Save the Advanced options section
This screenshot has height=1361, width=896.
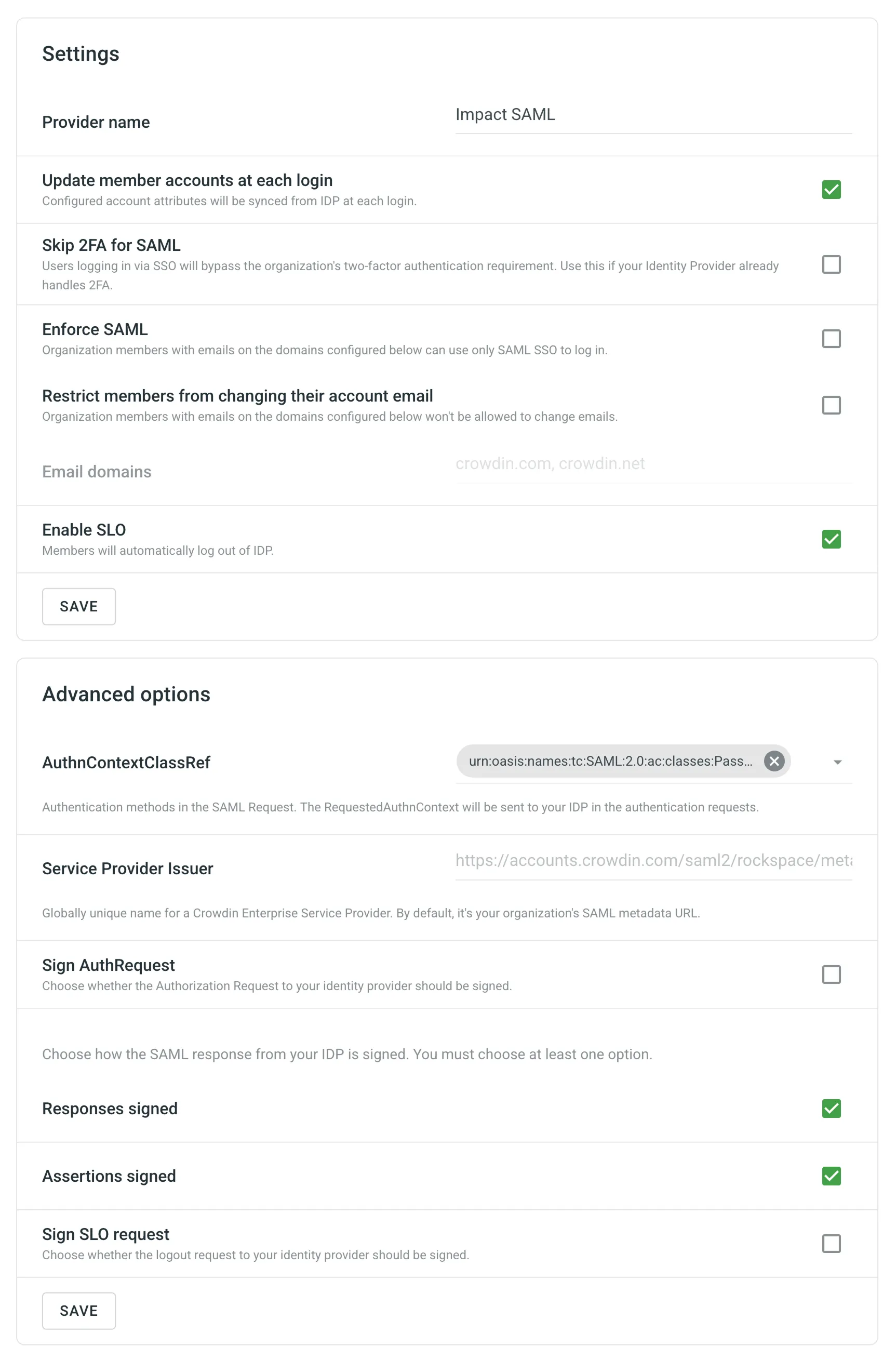pos(78,1311)
